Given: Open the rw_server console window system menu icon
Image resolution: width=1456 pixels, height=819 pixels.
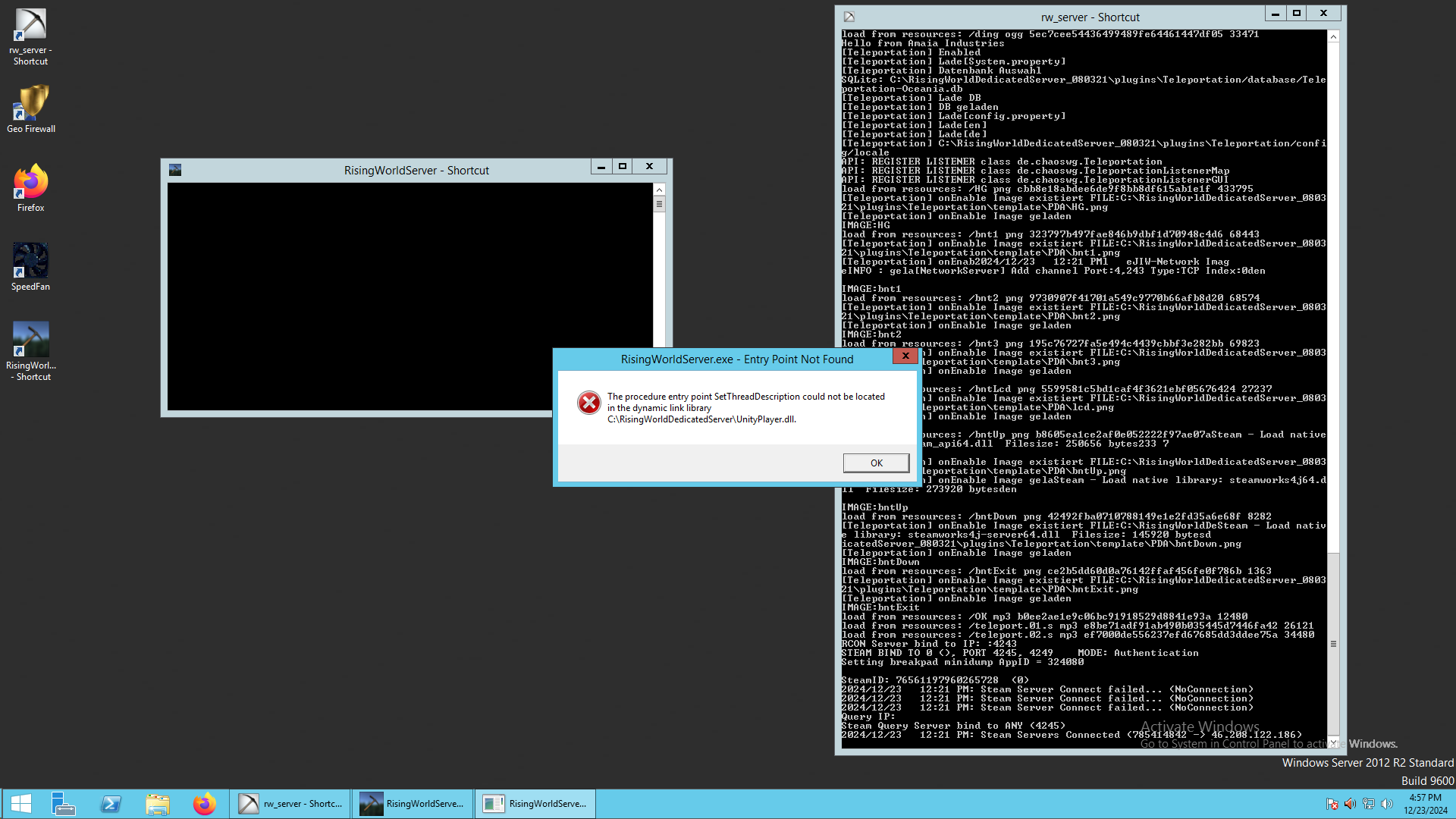Looking at the screenshot, I should click(849, 17).
